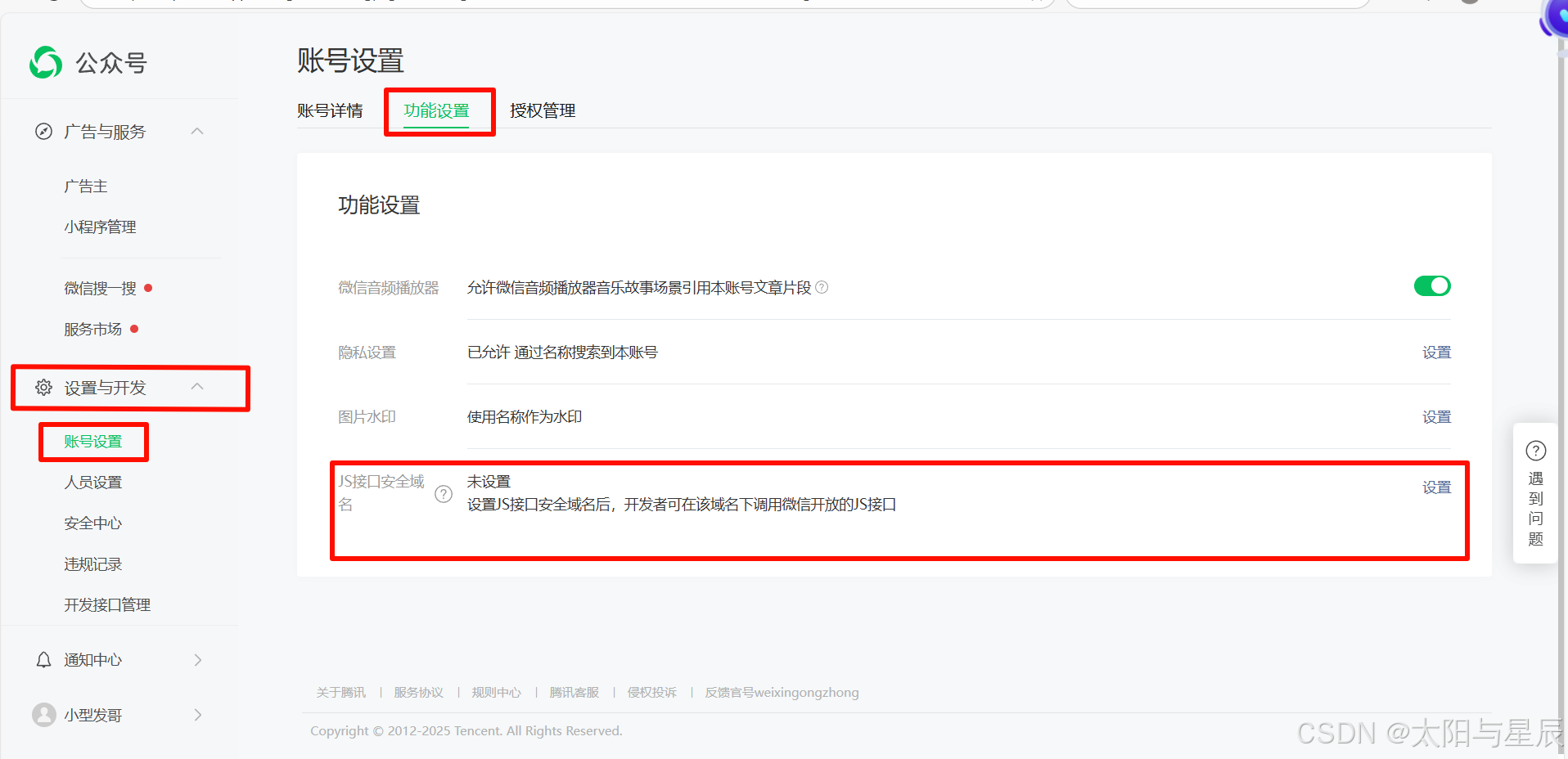Select 账号设置 in the sidebar
Viewport: 1568px width, 759px height.
click(93, 442)
